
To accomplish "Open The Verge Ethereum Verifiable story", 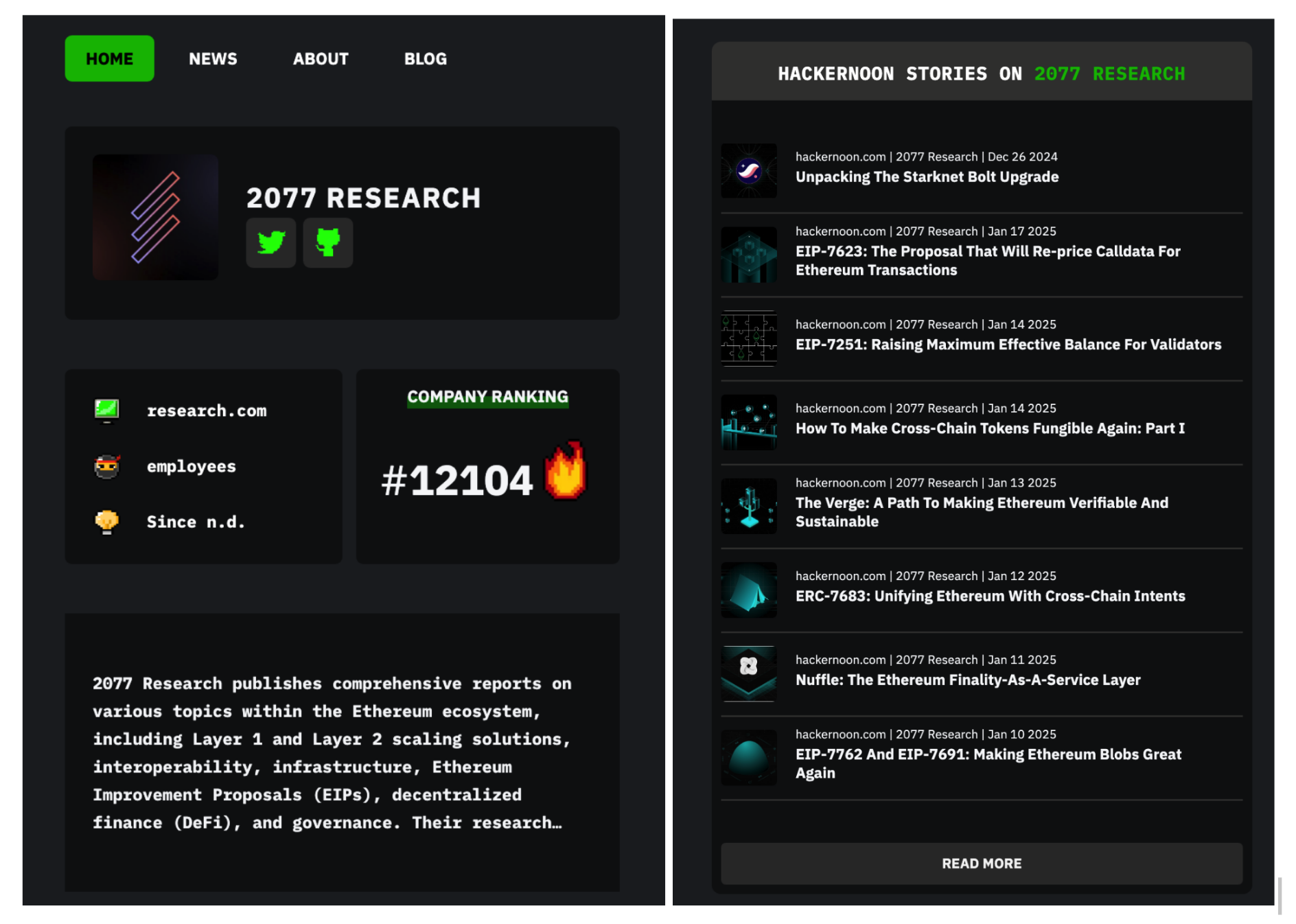I will (982, 511).
